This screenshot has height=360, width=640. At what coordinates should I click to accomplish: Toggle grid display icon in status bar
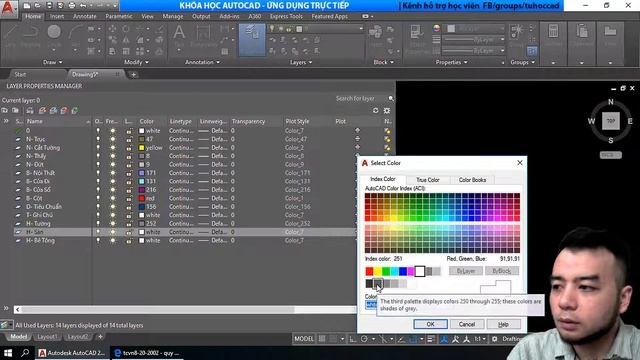[x=322, y=339]
